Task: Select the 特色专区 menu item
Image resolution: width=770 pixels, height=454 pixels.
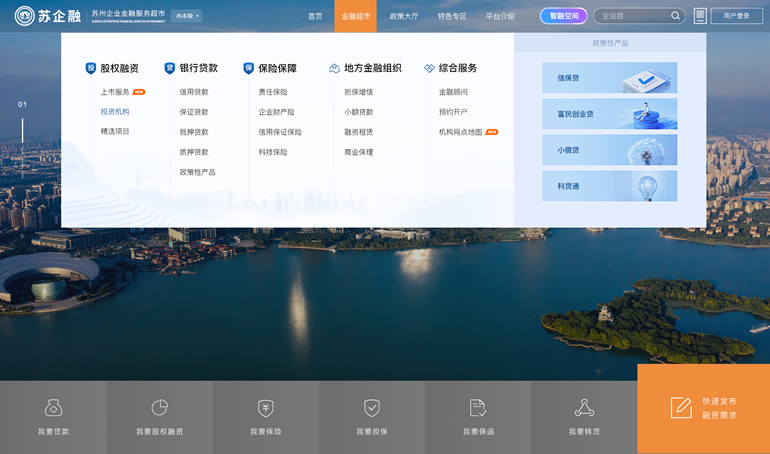Action: tap(452, 16)
